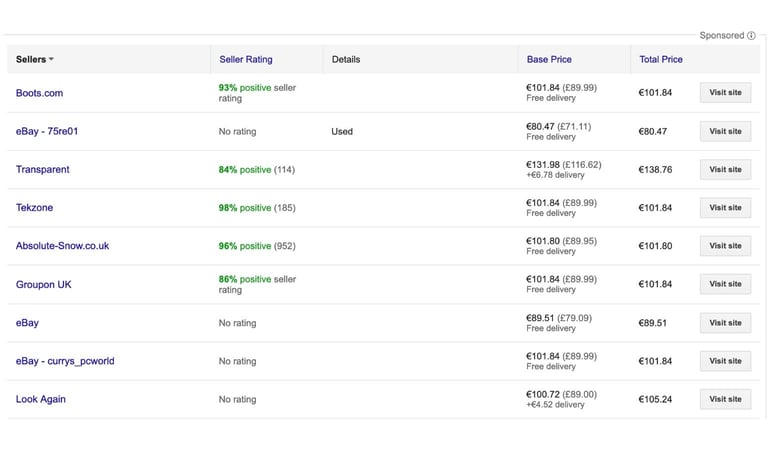
Task: Sort by Seller Rating column
Action: click(x=246, y=60)
